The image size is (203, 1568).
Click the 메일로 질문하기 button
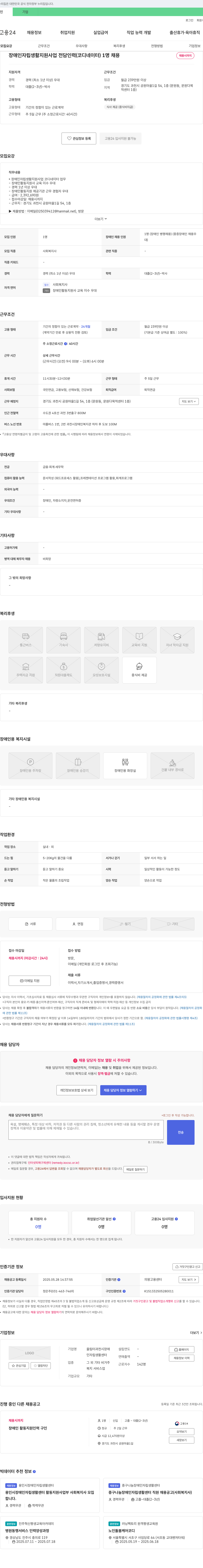pyautogui.click(x=135, y=1169)
